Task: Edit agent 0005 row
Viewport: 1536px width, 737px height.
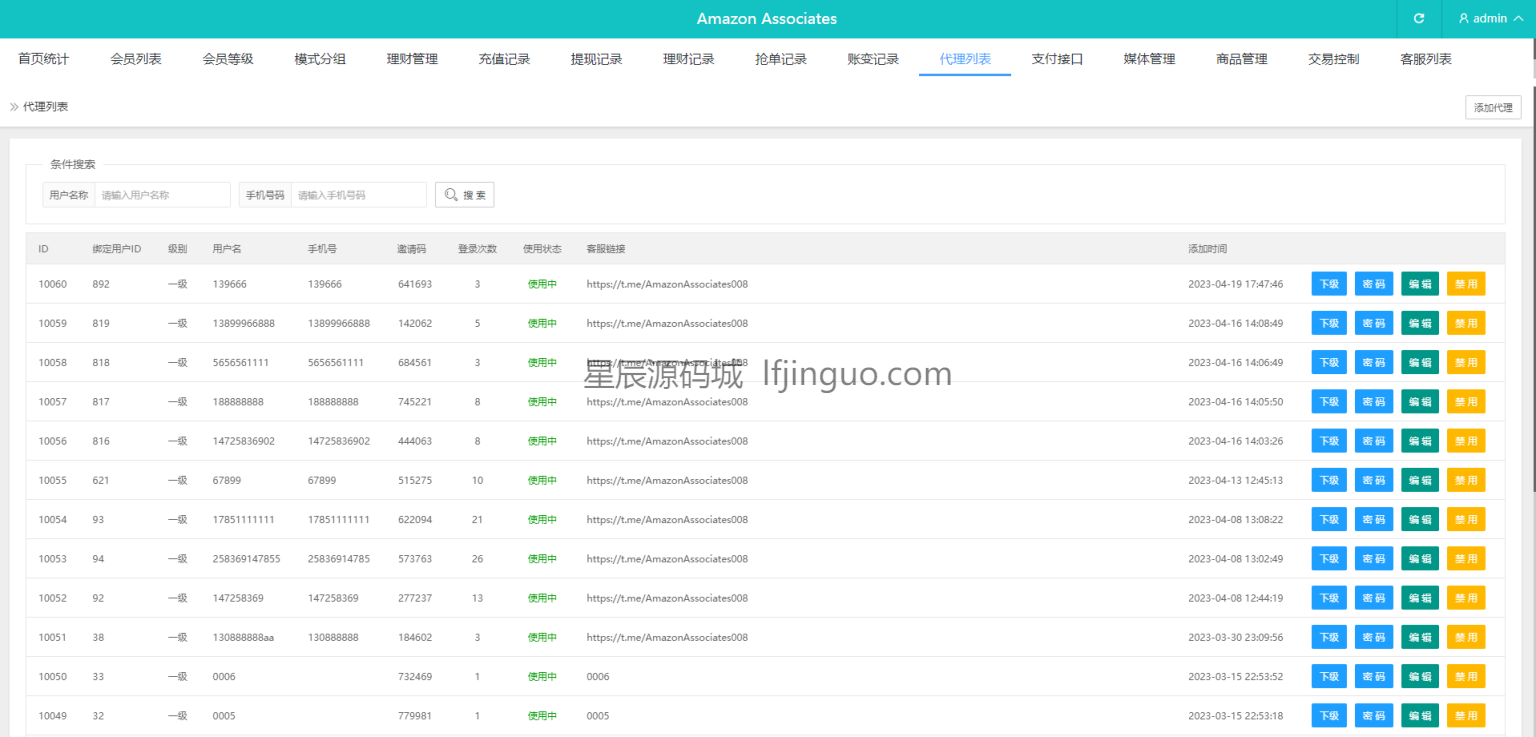Action: tap(1420, 715)
